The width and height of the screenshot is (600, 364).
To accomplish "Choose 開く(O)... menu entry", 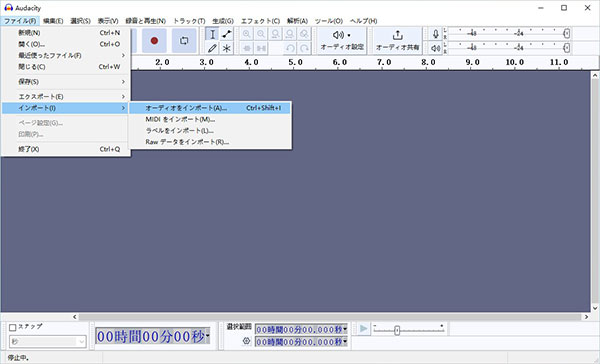I will pos(66,44).
